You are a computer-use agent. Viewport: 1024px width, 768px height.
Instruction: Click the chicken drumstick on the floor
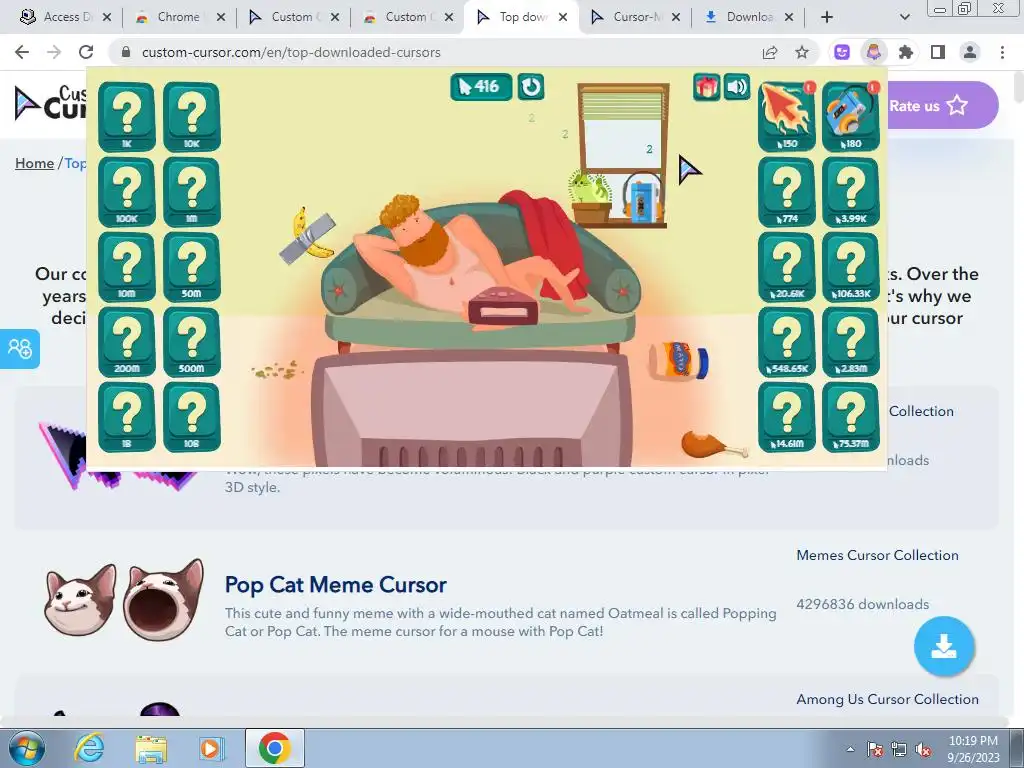pyautogui.click(x=712, y=444)
